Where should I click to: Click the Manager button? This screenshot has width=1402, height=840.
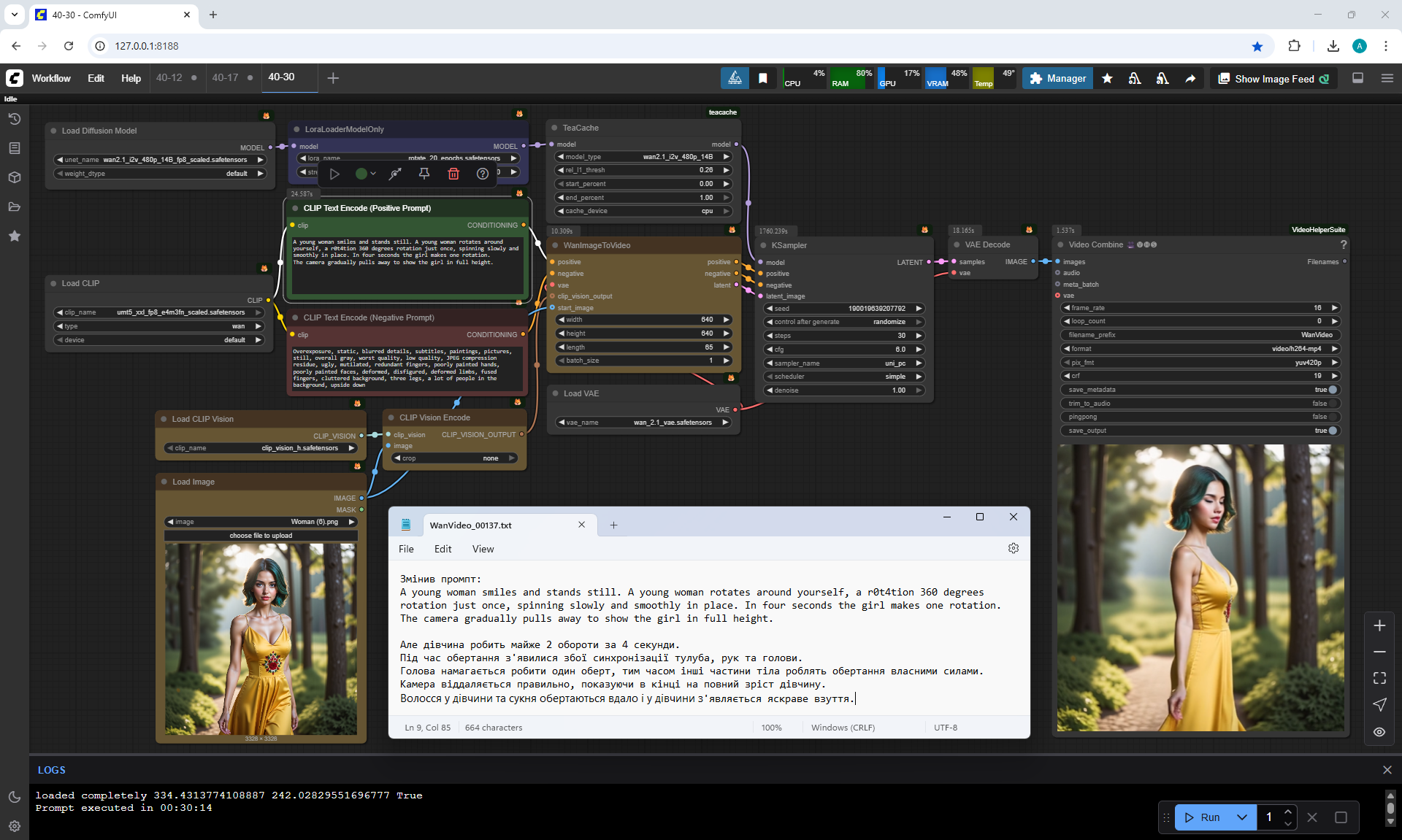(x=1057, y=78)
